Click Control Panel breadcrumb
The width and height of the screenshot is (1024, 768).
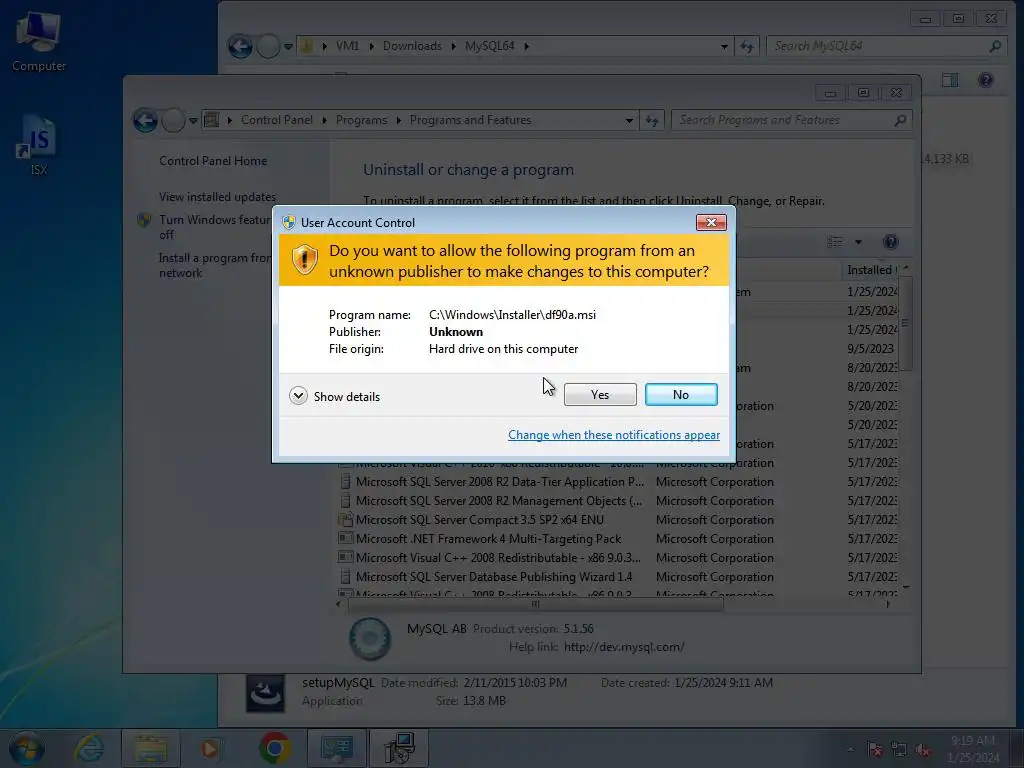coord(276,120)
